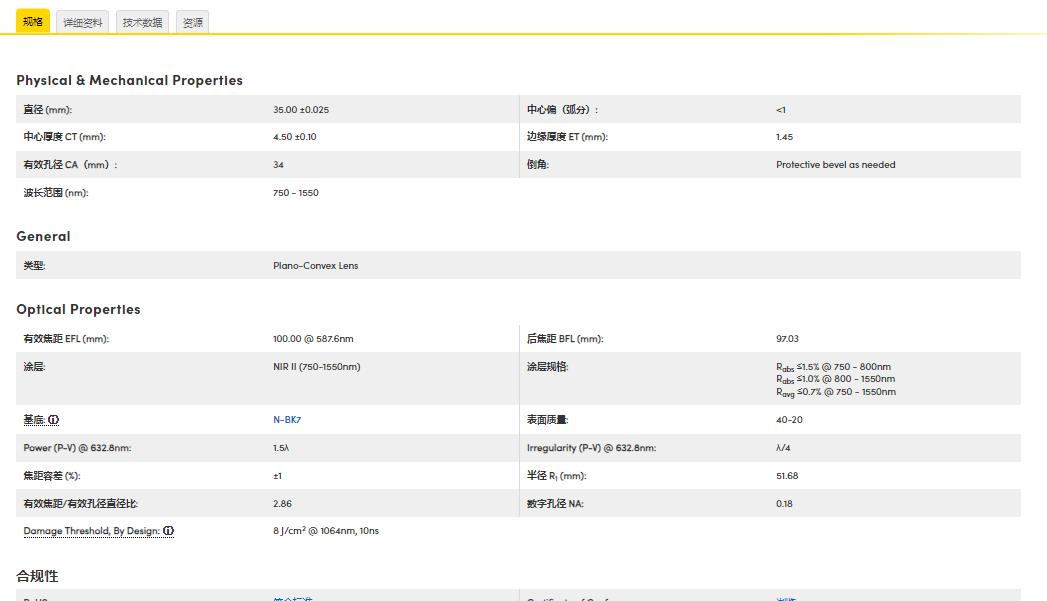Click the 97.03 back focal length value
The image size is (1047, 601).
point(787,339)
